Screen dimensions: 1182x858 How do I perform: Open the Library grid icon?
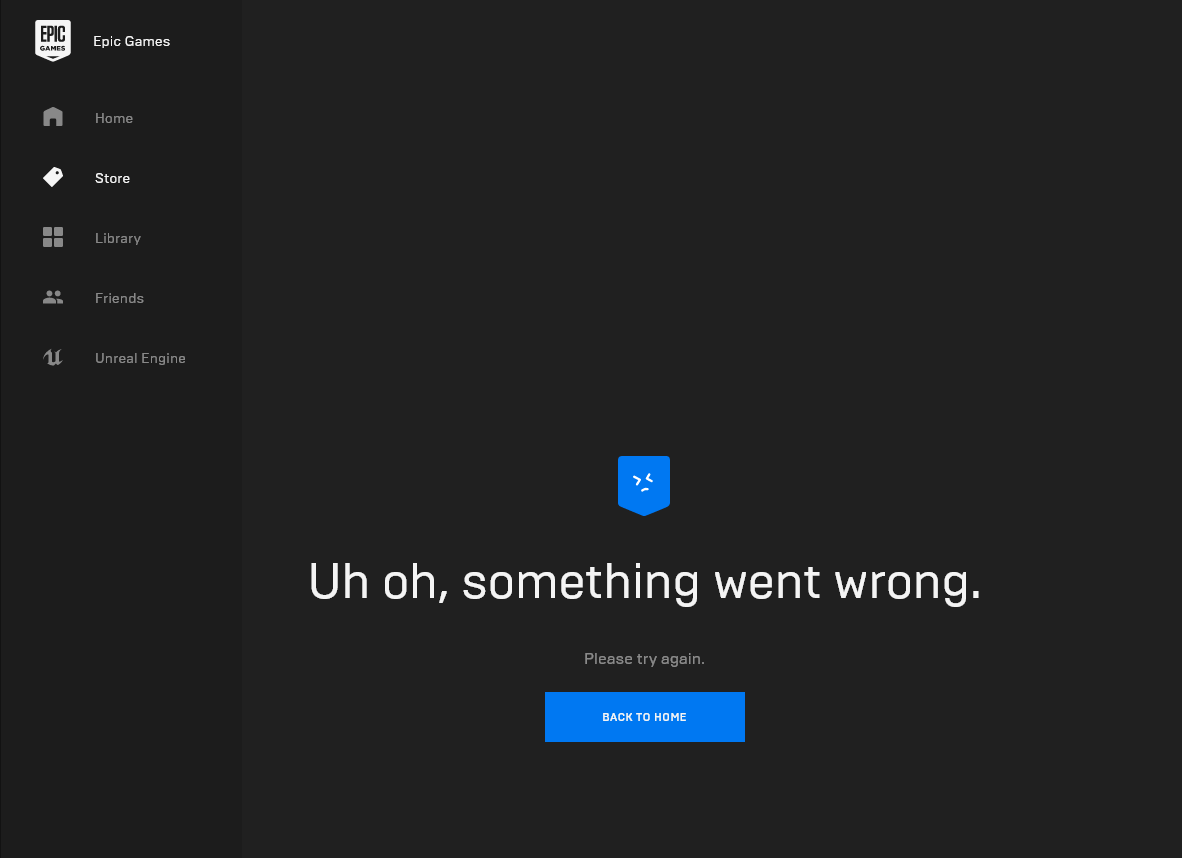pyautogui.click(x=53, y=237)
